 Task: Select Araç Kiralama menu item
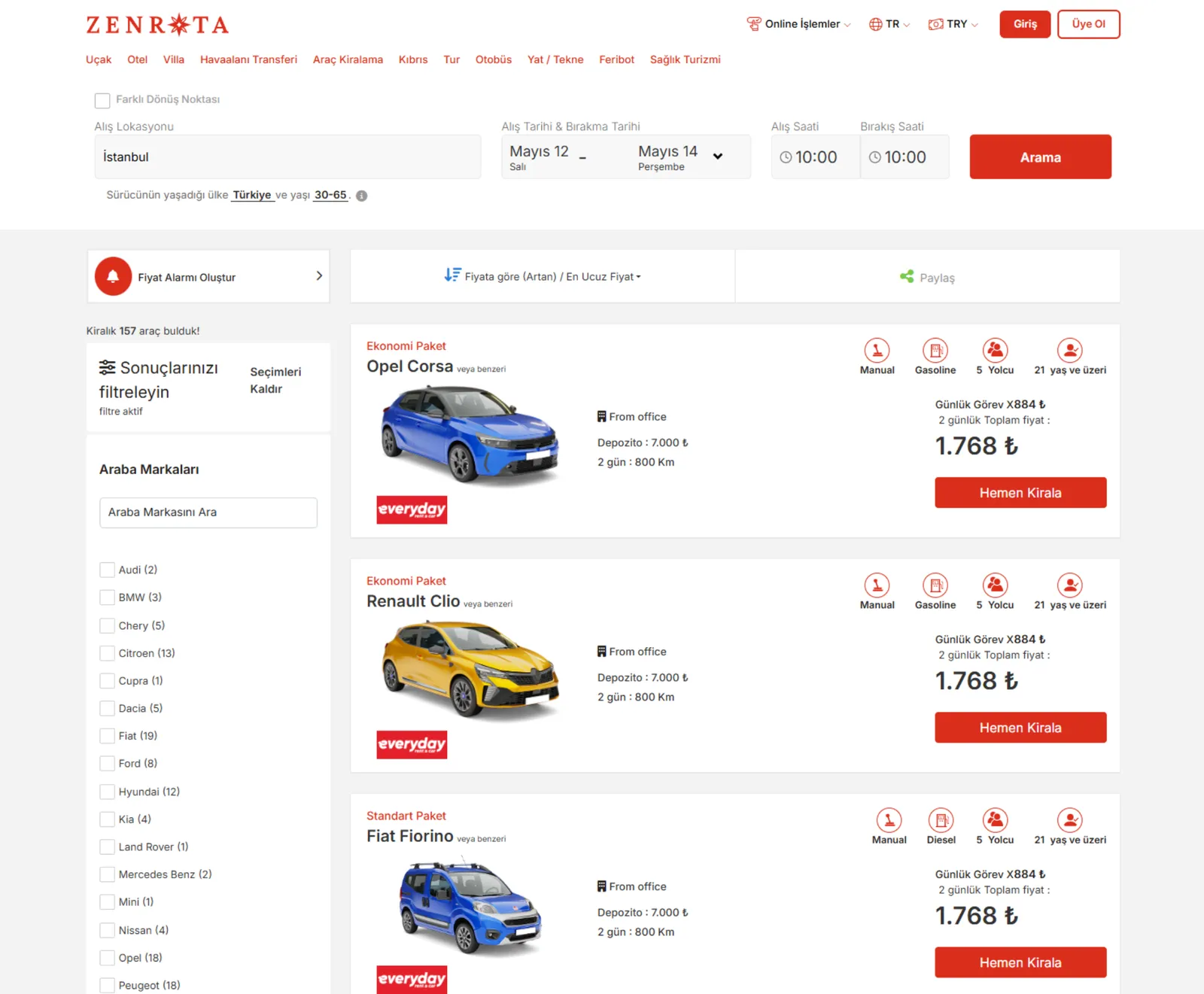tap(348, 59)
